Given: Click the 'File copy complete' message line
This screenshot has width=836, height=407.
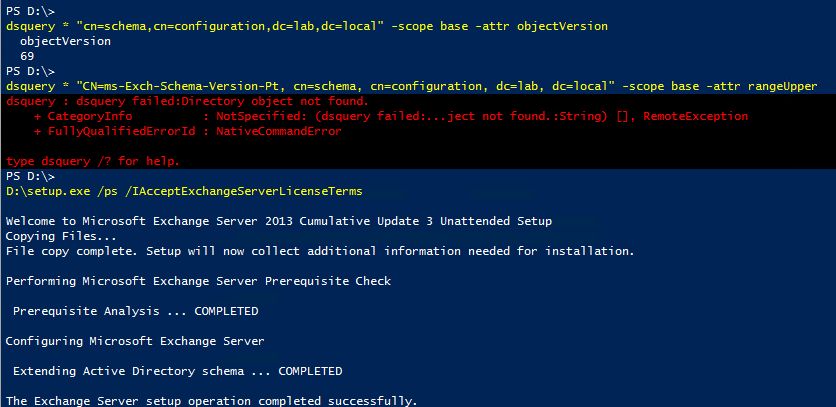Looking at the screenshot, I should point(320,250).
